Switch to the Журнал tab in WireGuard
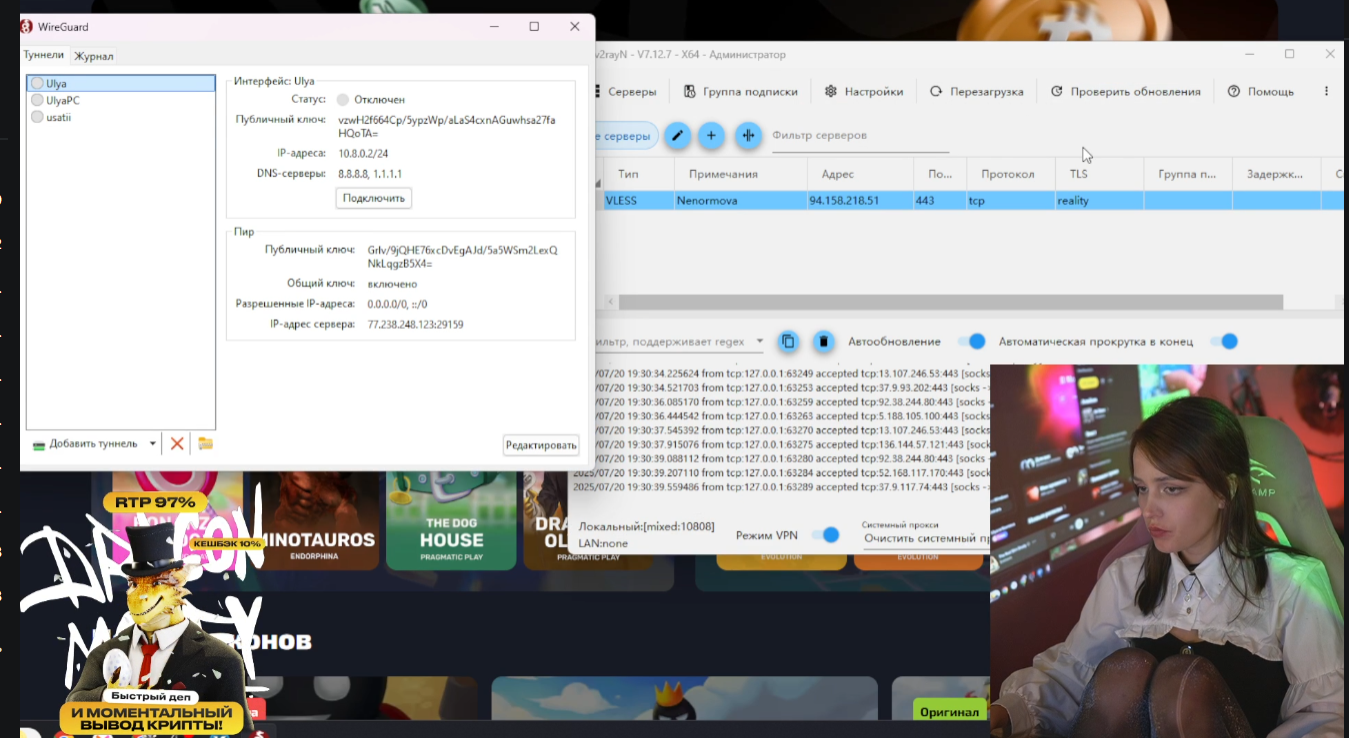This screenshot has height=738, width=1349. [x=93, y=56]
